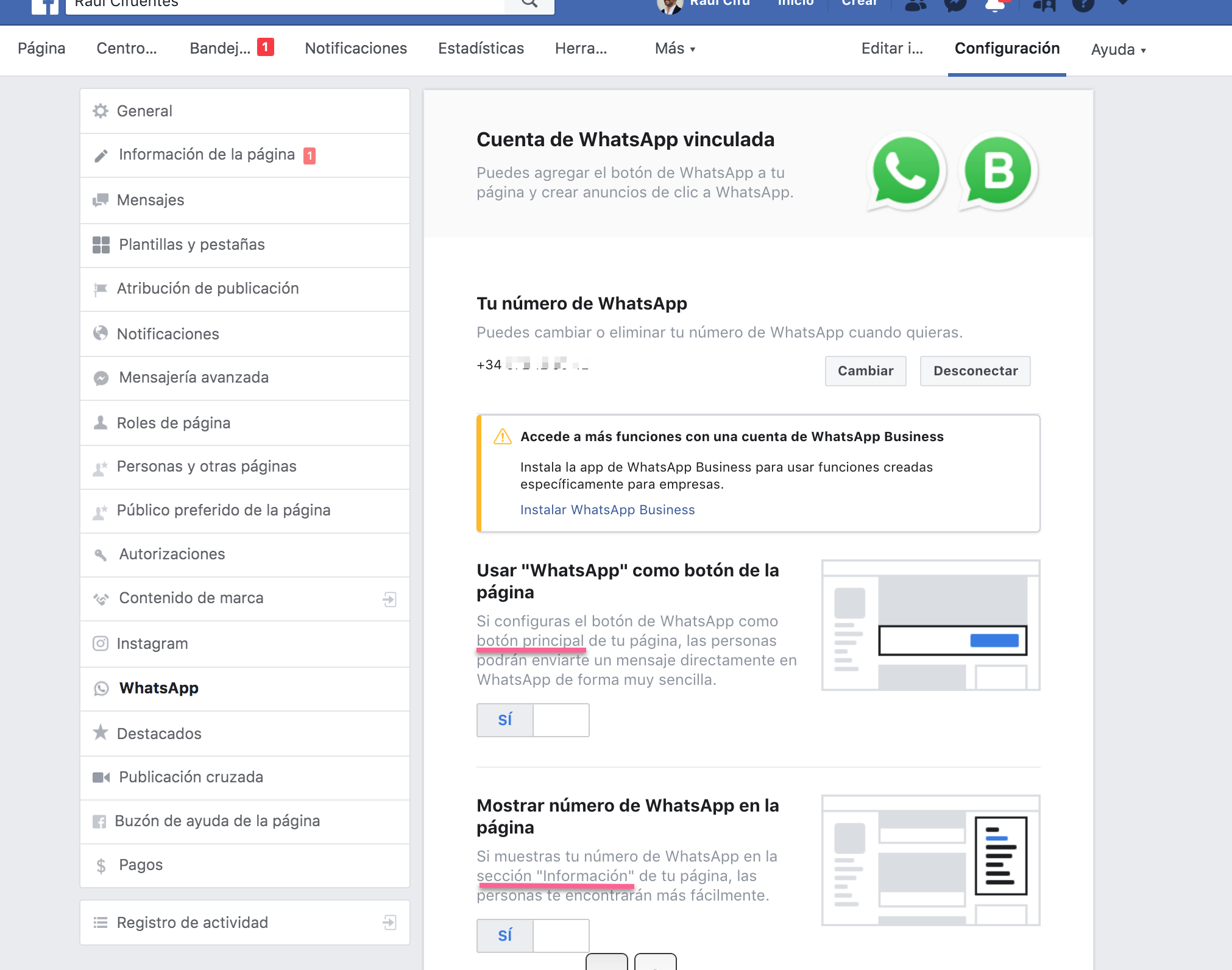This screenshot has height=970, width=1232.
Task: Click the Publicación cruzada video camera icon
Action: (x=101, y=777)
